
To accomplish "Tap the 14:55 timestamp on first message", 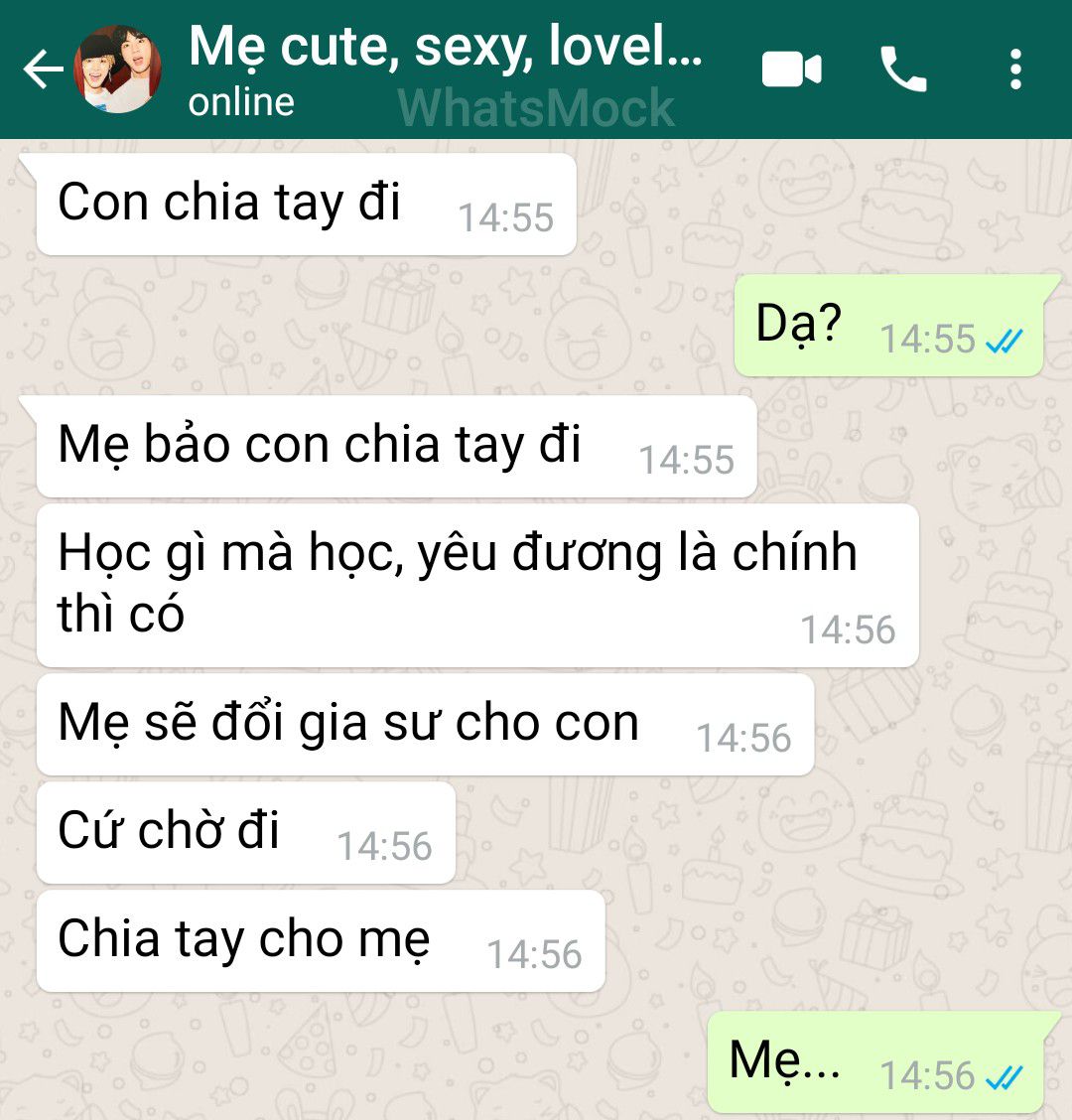I will click(x=505, y=217).
